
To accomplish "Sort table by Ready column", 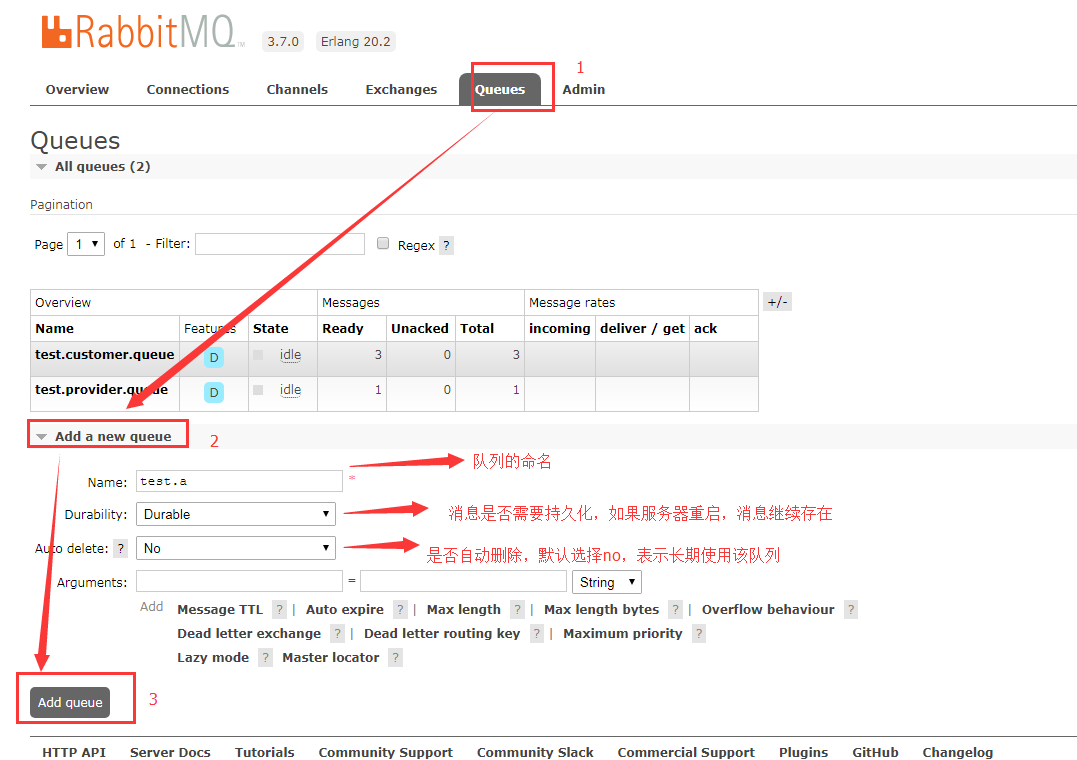I will point(343,328).
